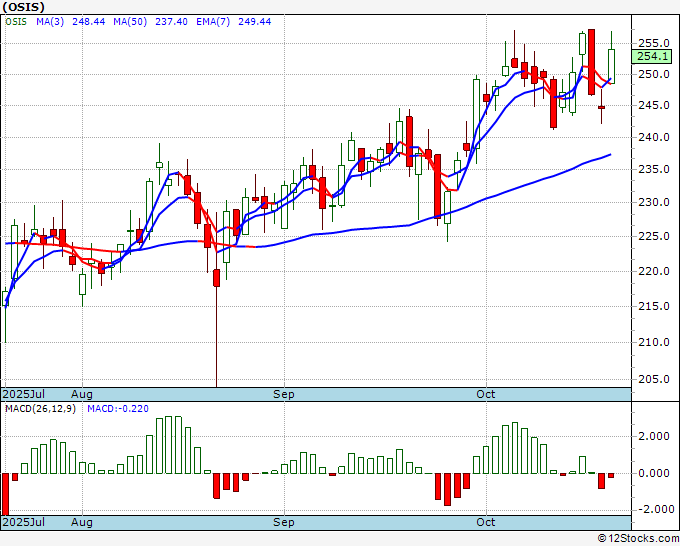The image size is (680, 546).
Task: Click the current price tag 254.1
Action: [x=652, y=56]
